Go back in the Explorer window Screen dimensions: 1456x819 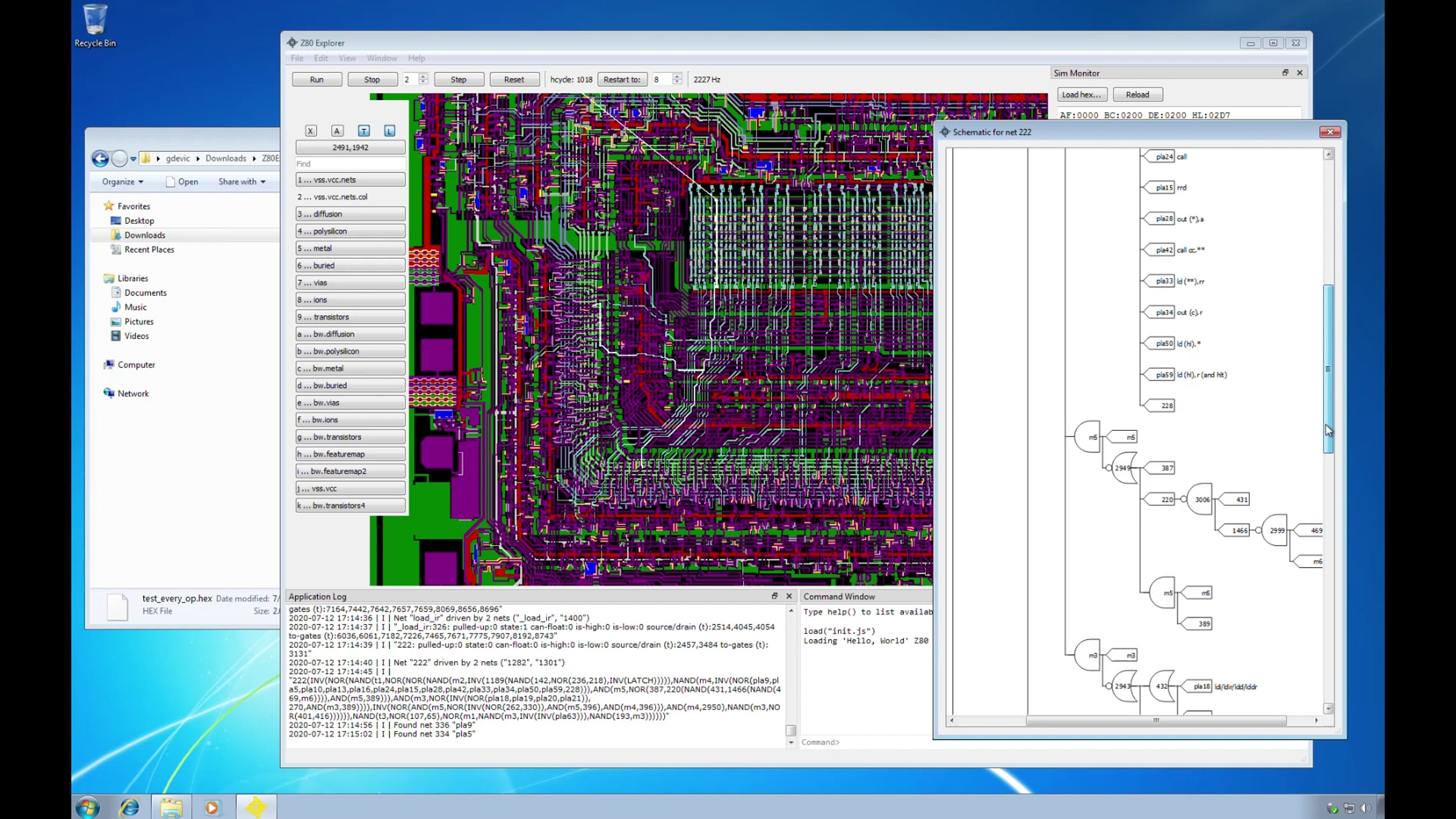[x=101, y=158]
